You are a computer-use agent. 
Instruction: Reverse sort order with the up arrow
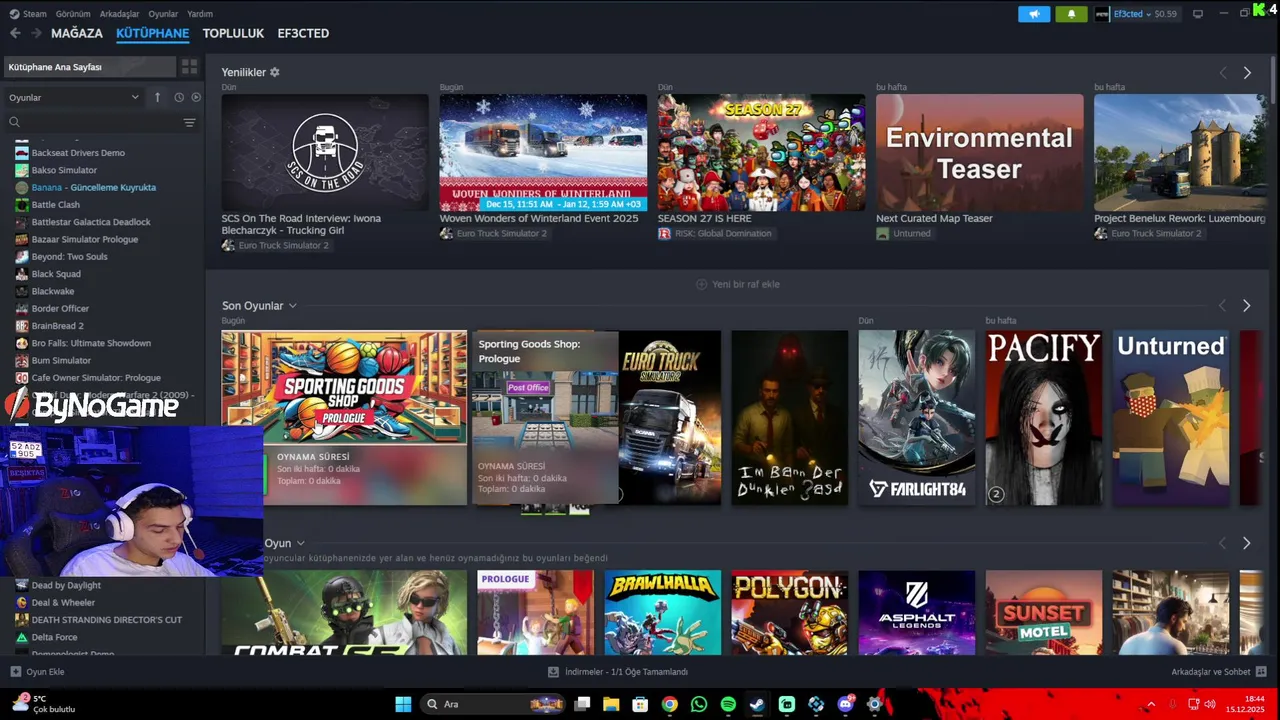click(x=157, y=97)
